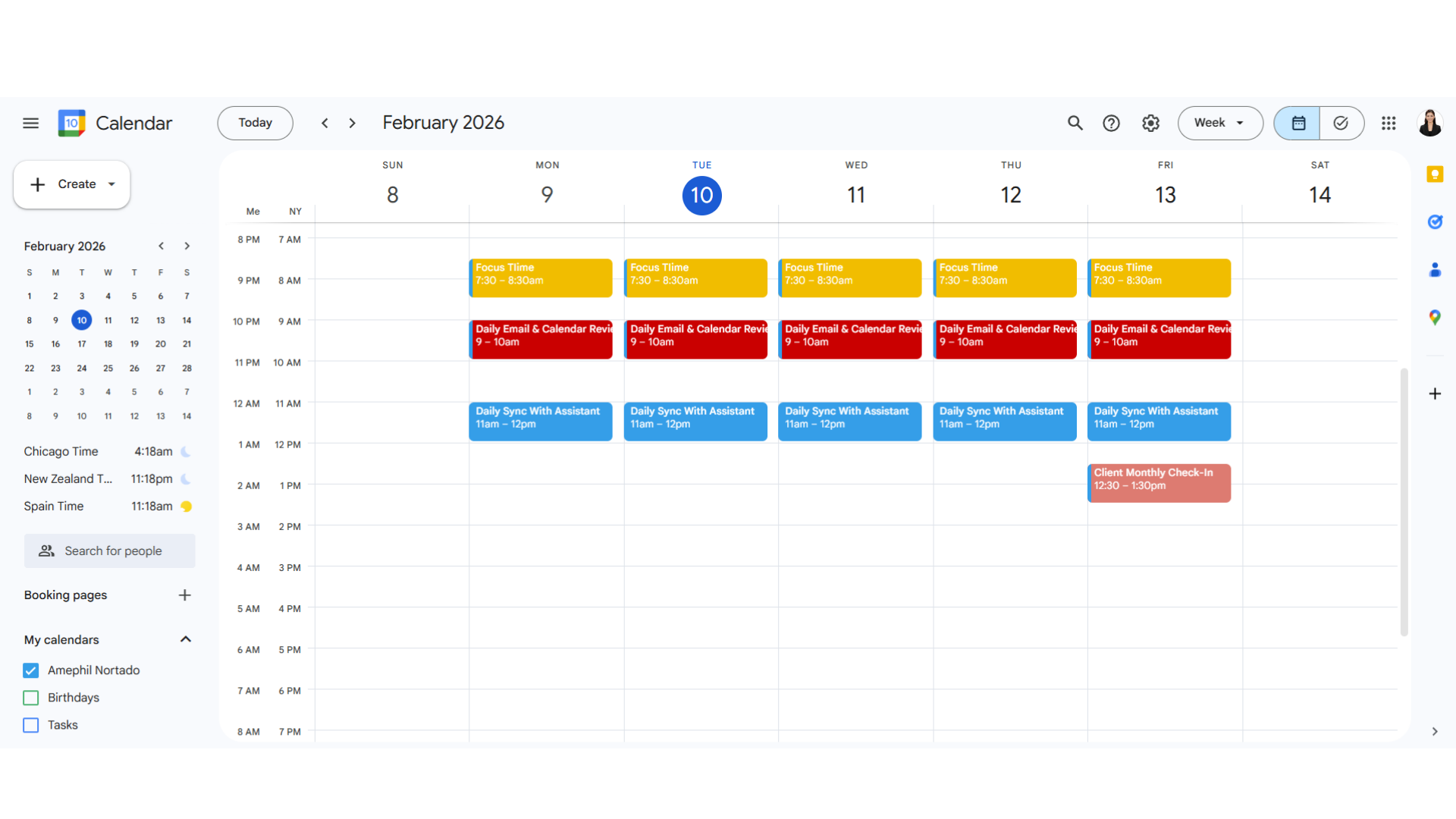This screenshot has width=1456, height=819.
Task: Click the Today button
Action: click(255, 123)
